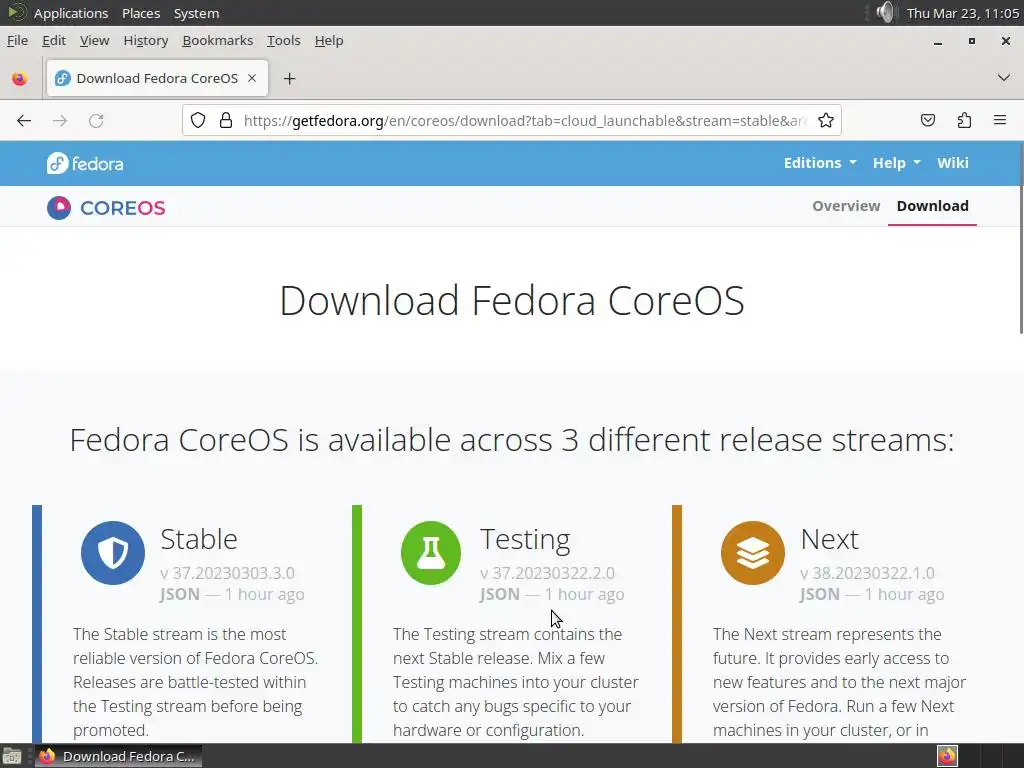
Task: Open the History menu
Action: coord(146,40)
